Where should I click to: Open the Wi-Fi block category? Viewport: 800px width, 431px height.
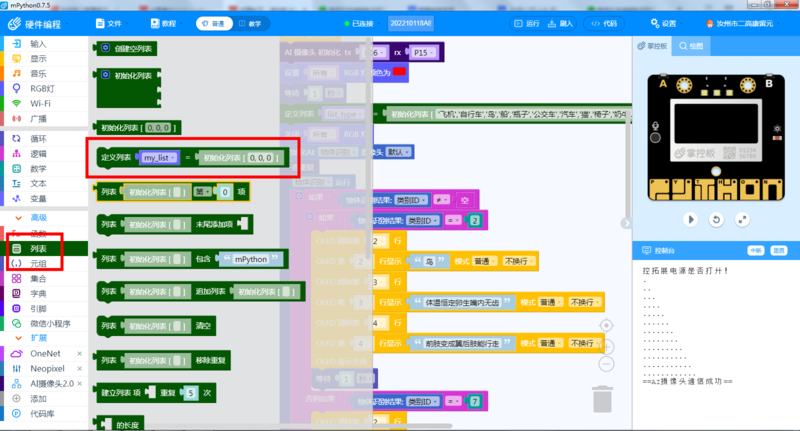(x=40, y=102)
